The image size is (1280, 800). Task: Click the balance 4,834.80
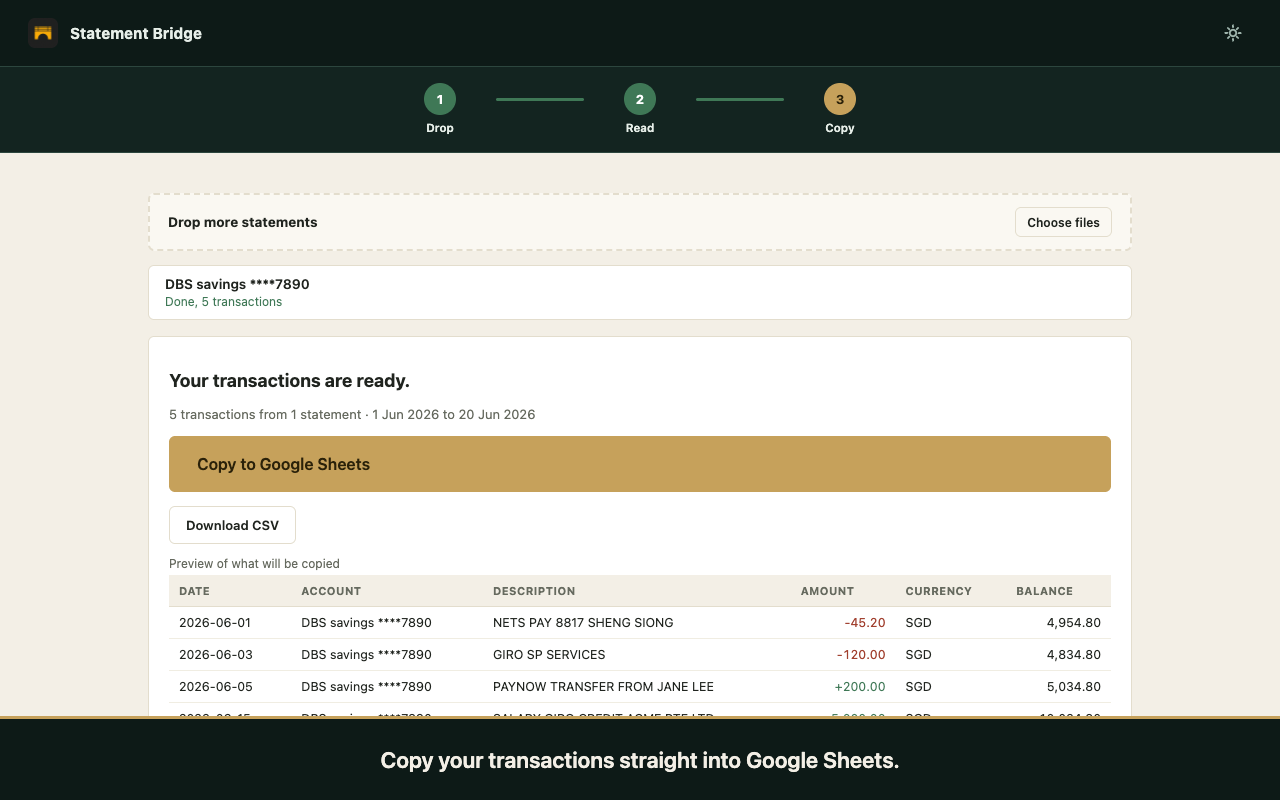pyautogui.click(x=1074, y=654)
